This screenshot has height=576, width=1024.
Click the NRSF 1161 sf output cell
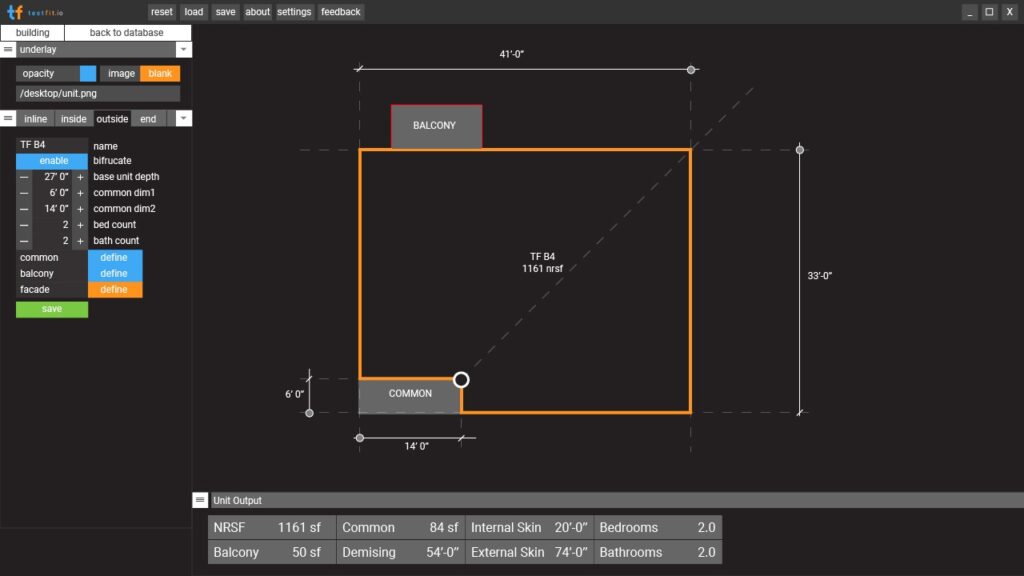pyautogui.click(x=272, y=528)
